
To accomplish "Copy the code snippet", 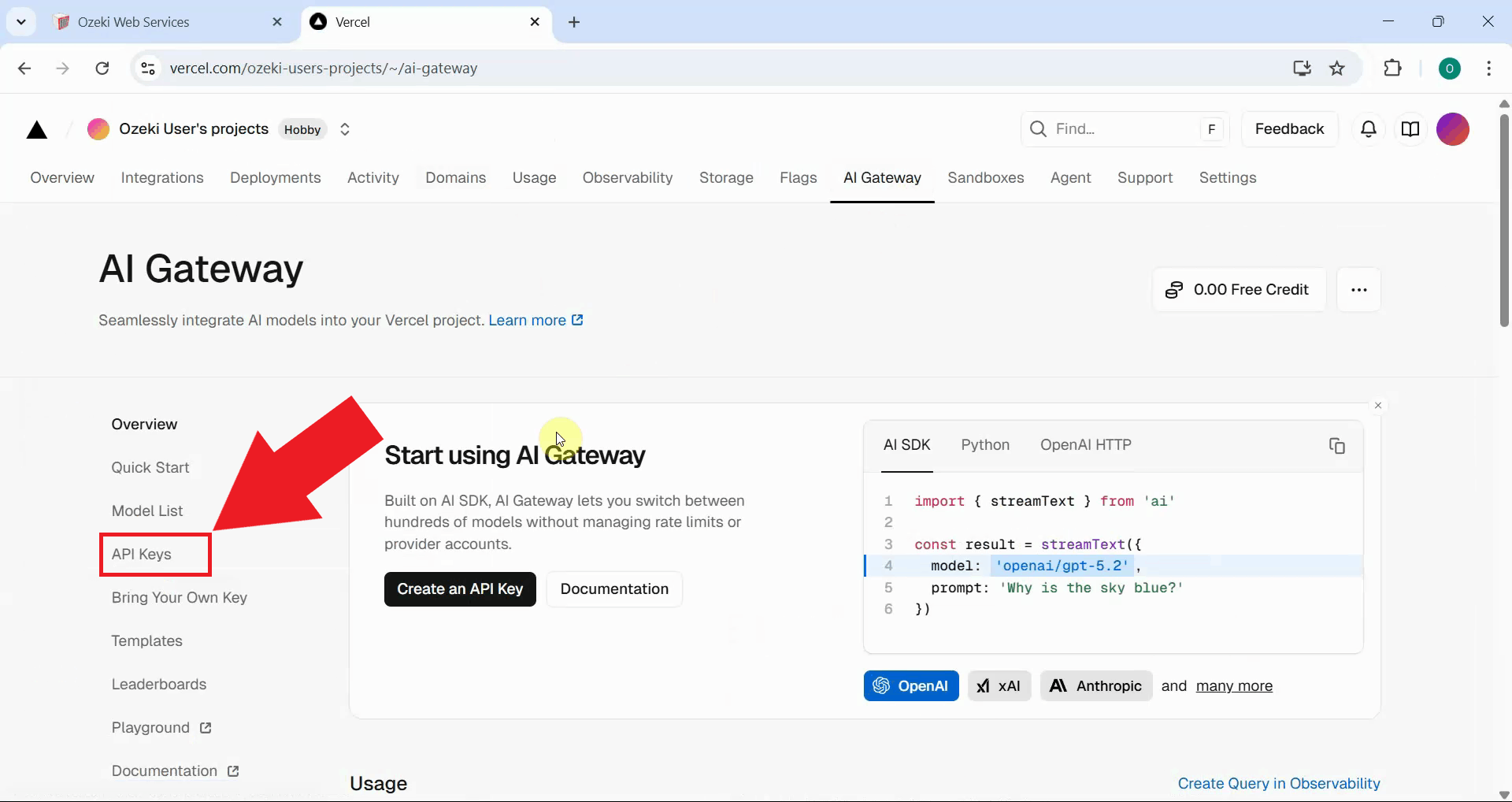I will pyautogui.click(x=1337, y=445).
